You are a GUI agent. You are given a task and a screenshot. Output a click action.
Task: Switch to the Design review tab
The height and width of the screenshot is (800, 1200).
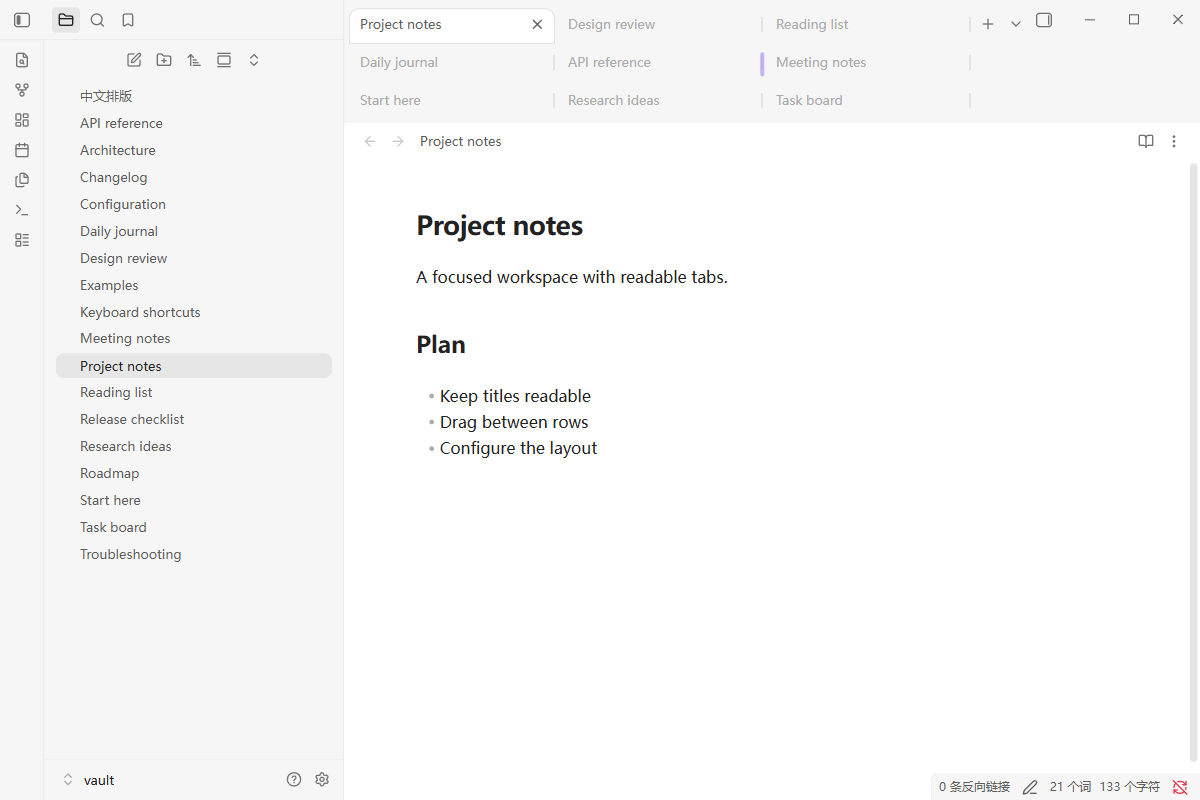657,24
